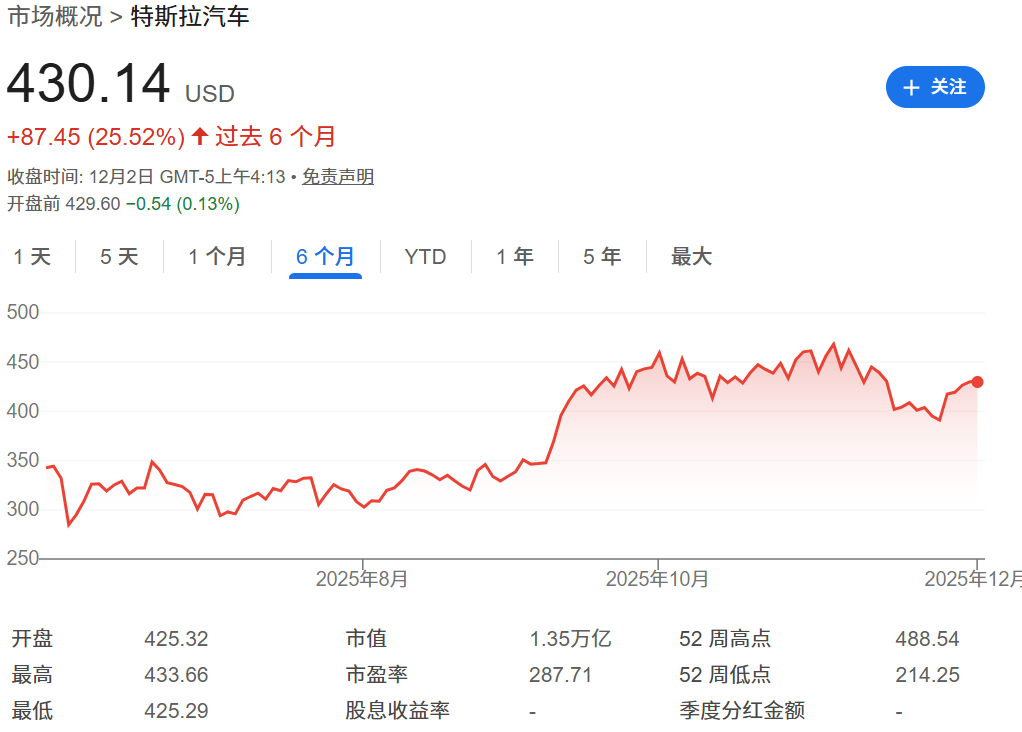
Task: Show the 最大 all-time chart
Action: [x=691, y=256]
